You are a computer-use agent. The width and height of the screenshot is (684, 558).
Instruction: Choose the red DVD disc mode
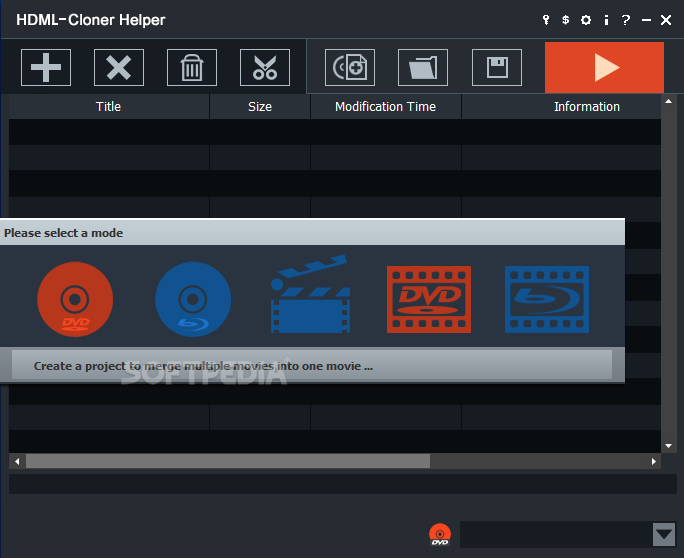pos(75,299)
